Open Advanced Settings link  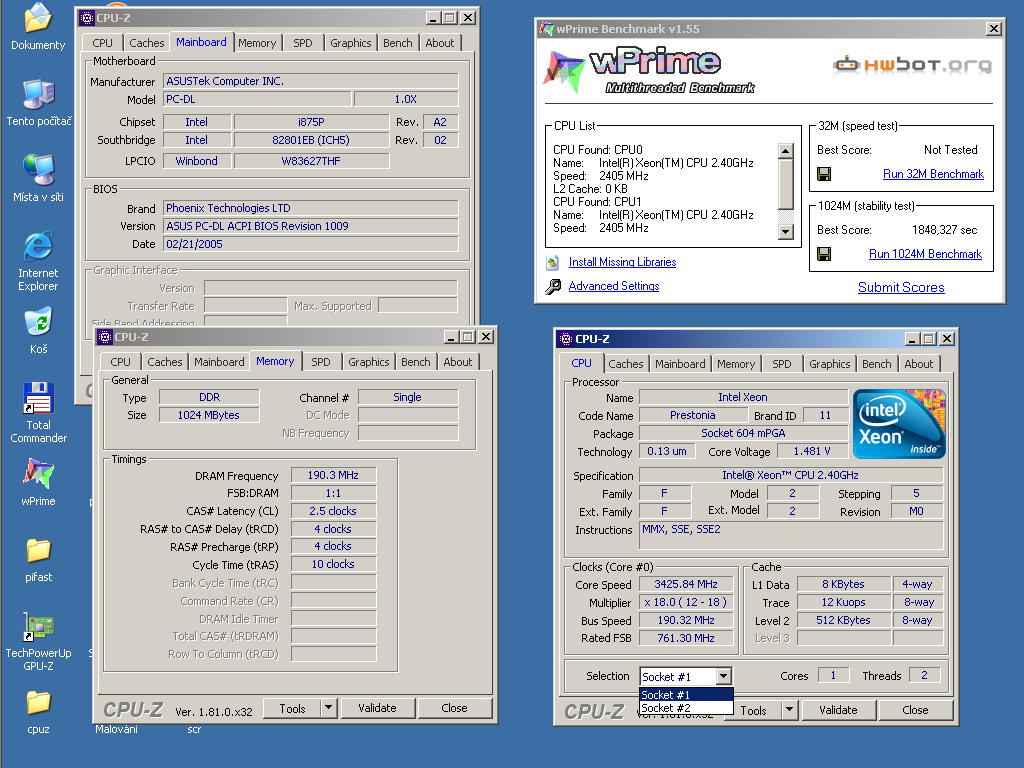[x=614, y=286]
